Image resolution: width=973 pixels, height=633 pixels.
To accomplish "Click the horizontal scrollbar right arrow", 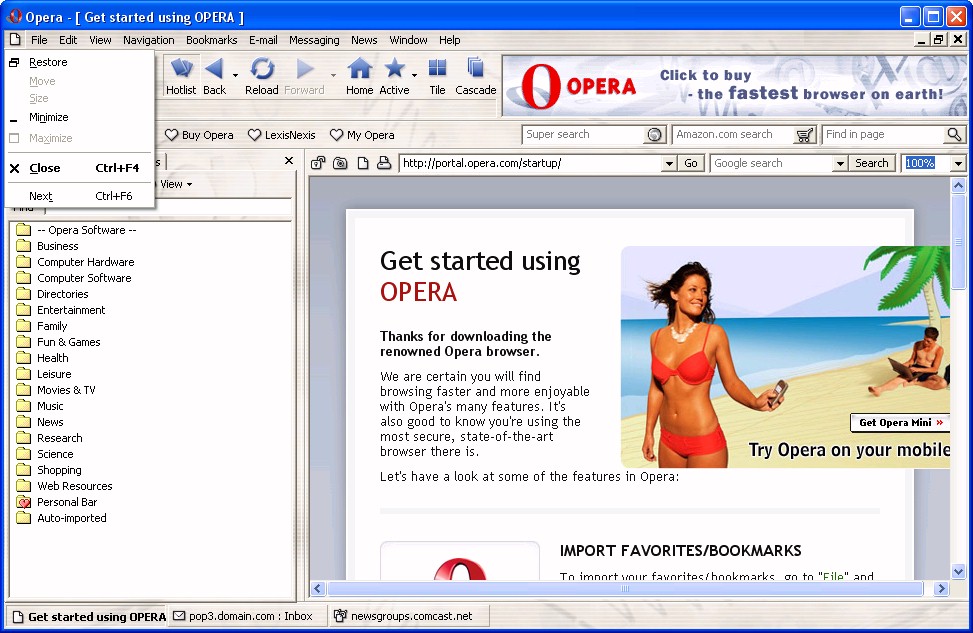I will (x=941, y=588).
